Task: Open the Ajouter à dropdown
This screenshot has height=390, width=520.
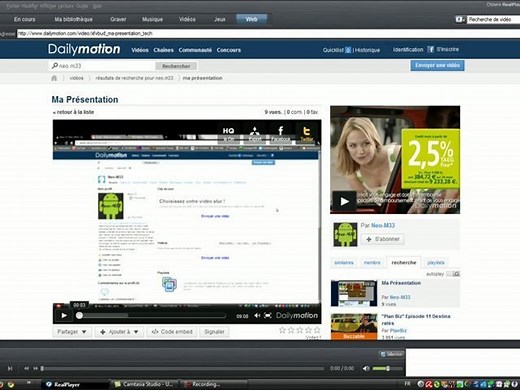Action: tap(119, 332)
